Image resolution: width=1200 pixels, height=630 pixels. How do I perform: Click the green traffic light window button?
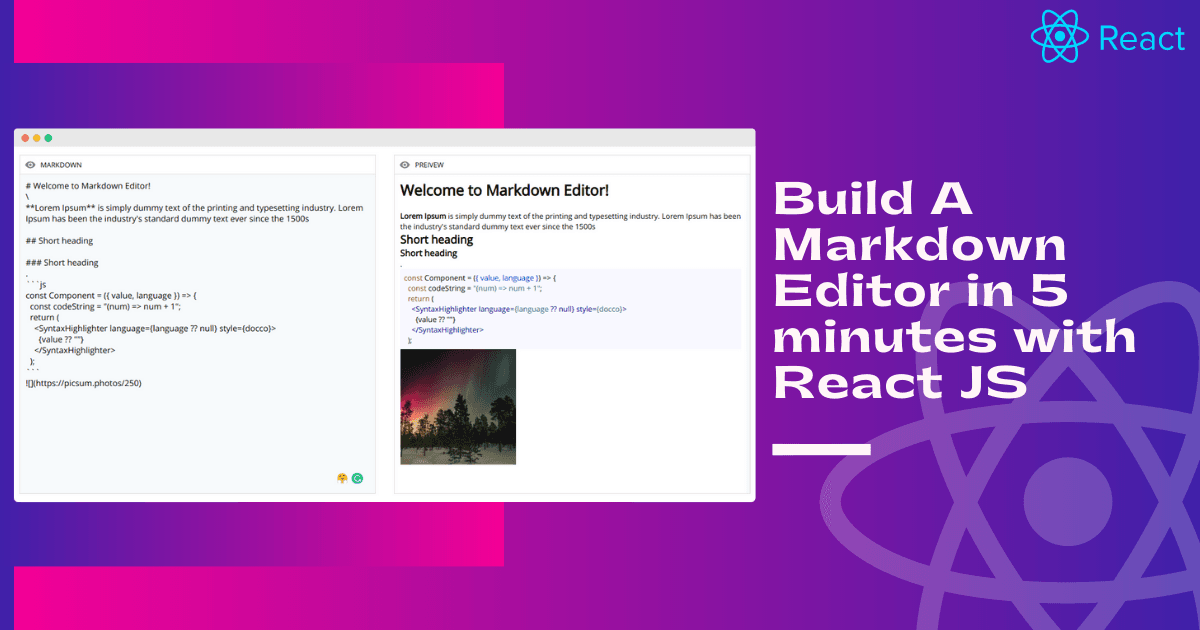[x=49, y=138]
